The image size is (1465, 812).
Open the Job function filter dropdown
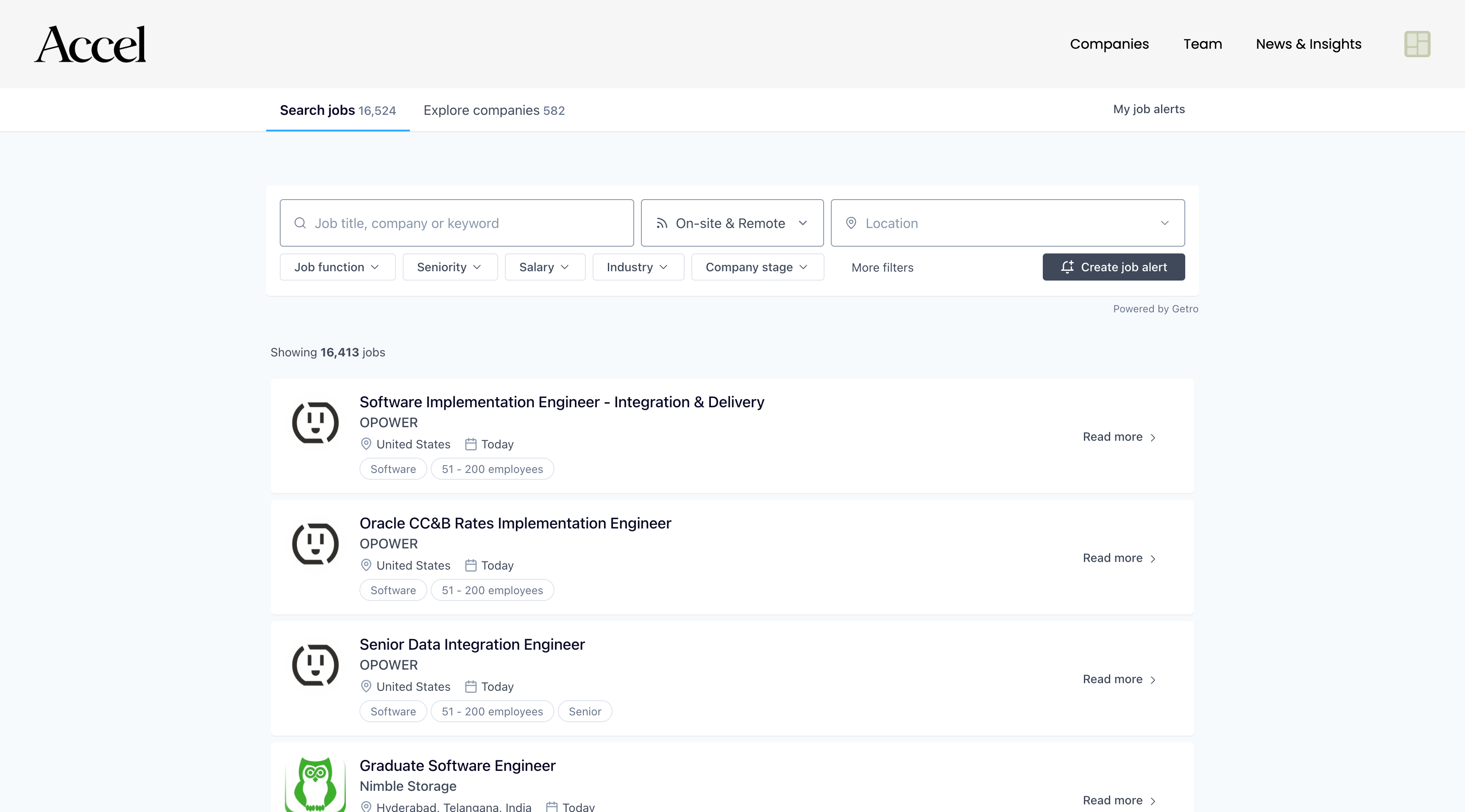tap(337, 267)
